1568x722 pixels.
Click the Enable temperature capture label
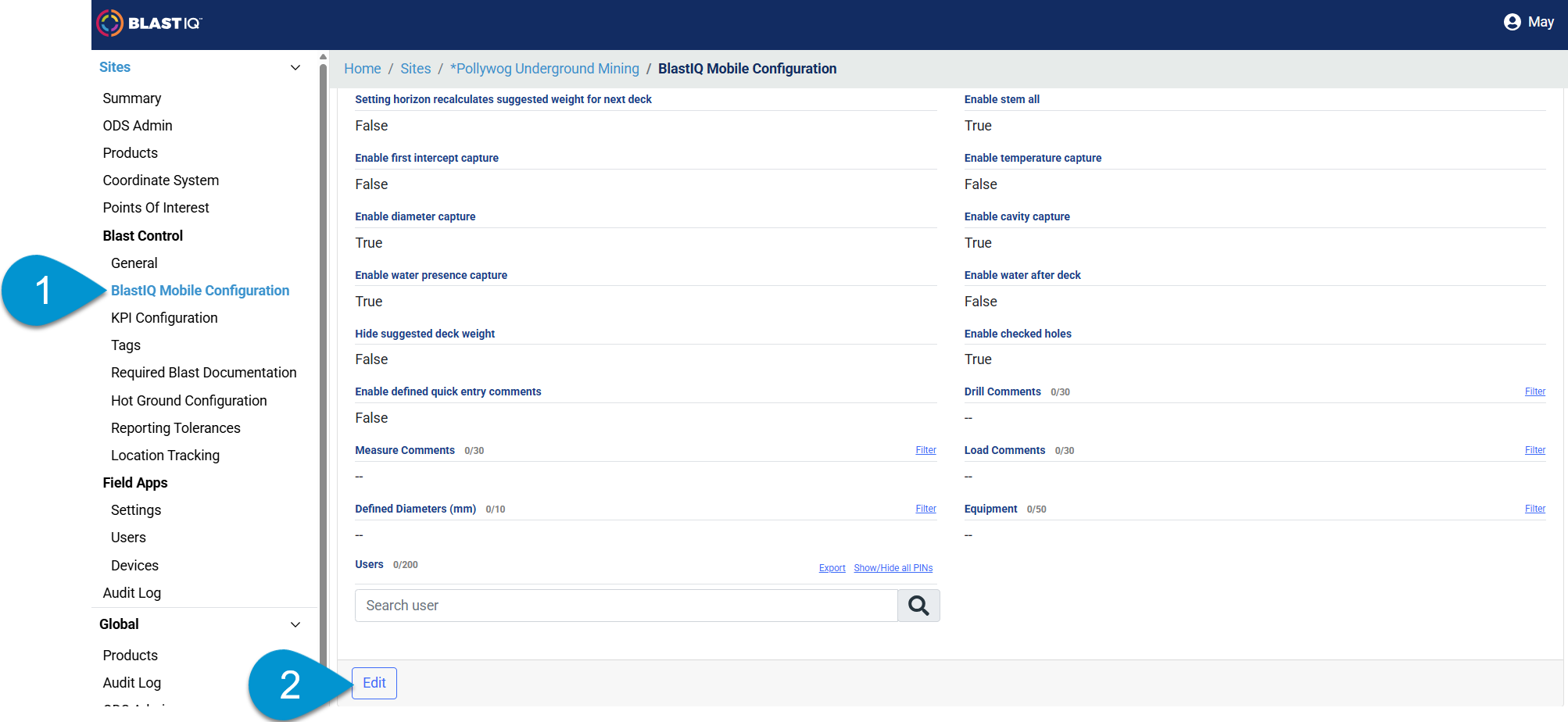(1033, 158)
